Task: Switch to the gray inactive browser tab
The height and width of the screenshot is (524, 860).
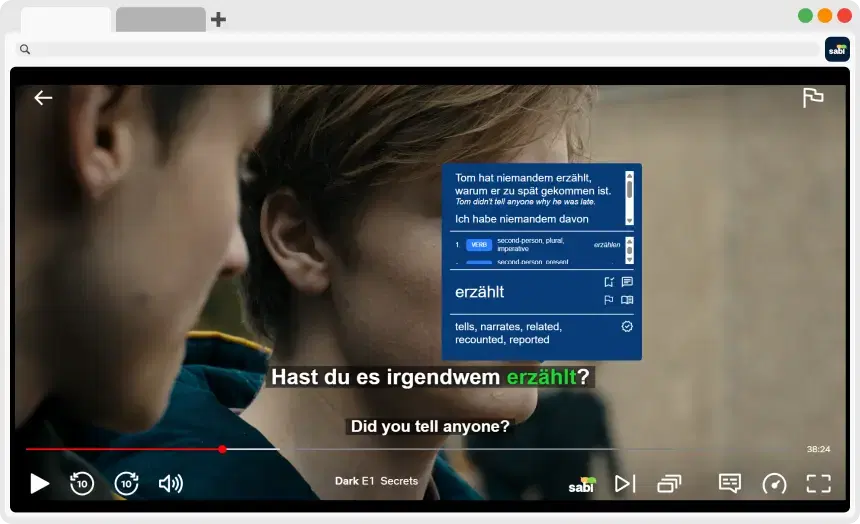Action: (x=161, y=19)
